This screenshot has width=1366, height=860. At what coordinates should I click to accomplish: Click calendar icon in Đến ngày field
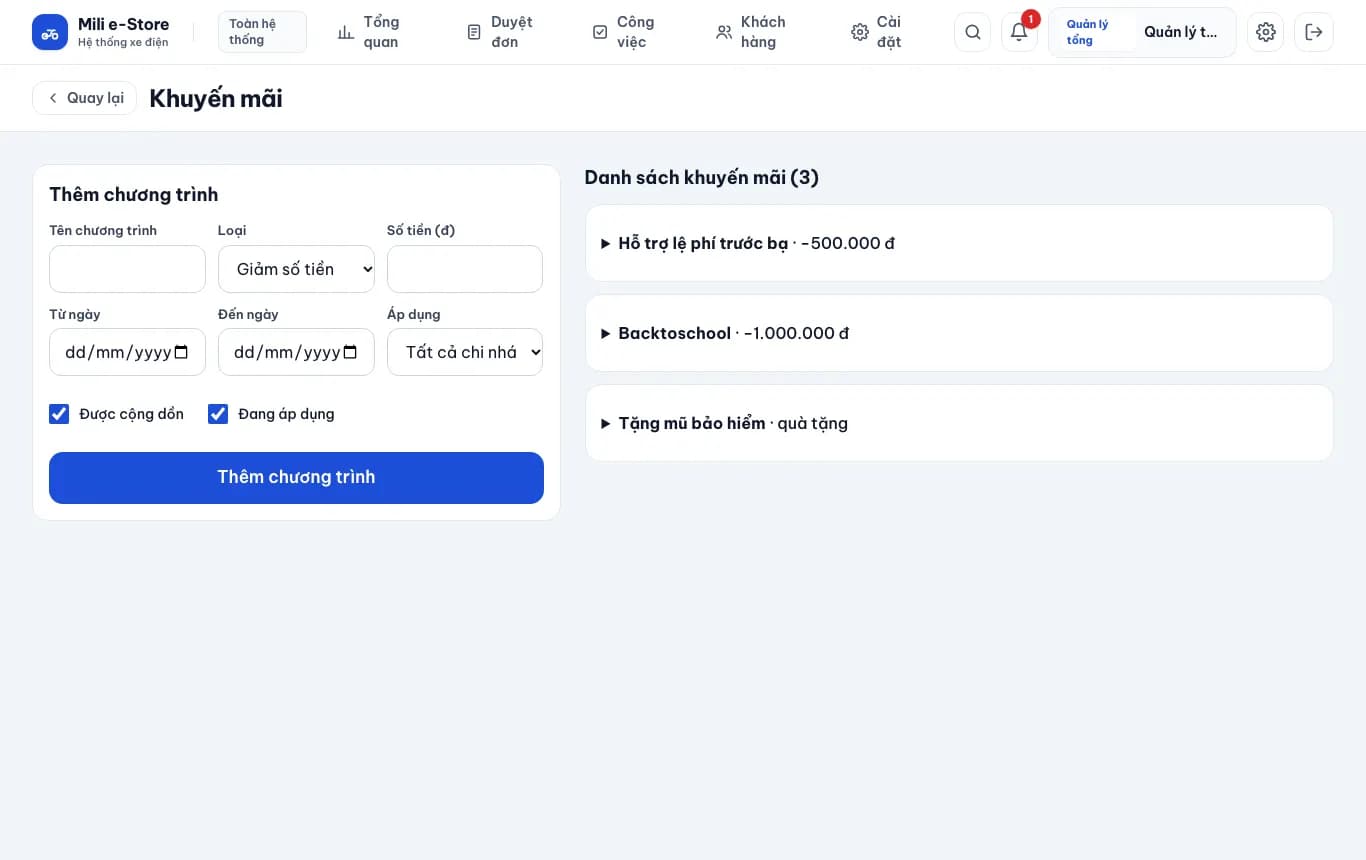350,352
